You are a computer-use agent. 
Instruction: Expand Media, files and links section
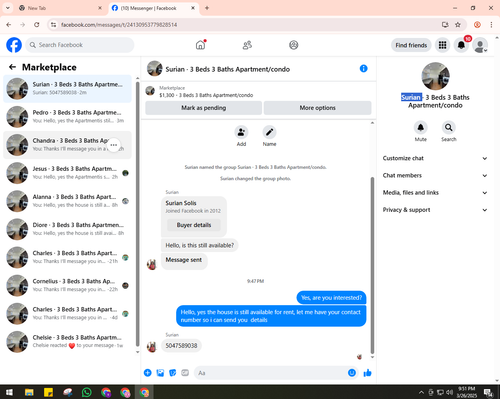pos(435,193)
